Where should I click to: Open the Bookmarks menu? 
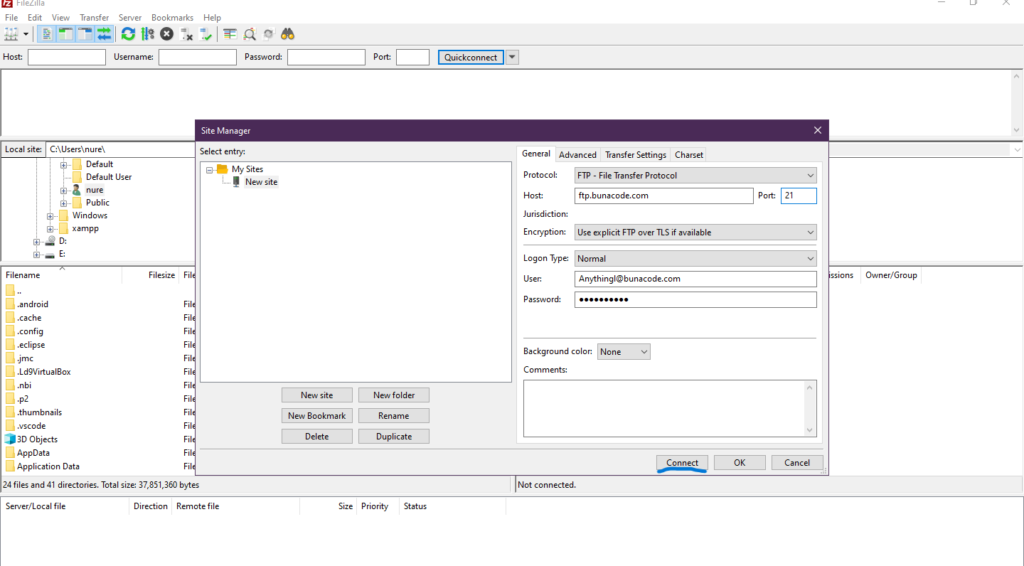172,18
